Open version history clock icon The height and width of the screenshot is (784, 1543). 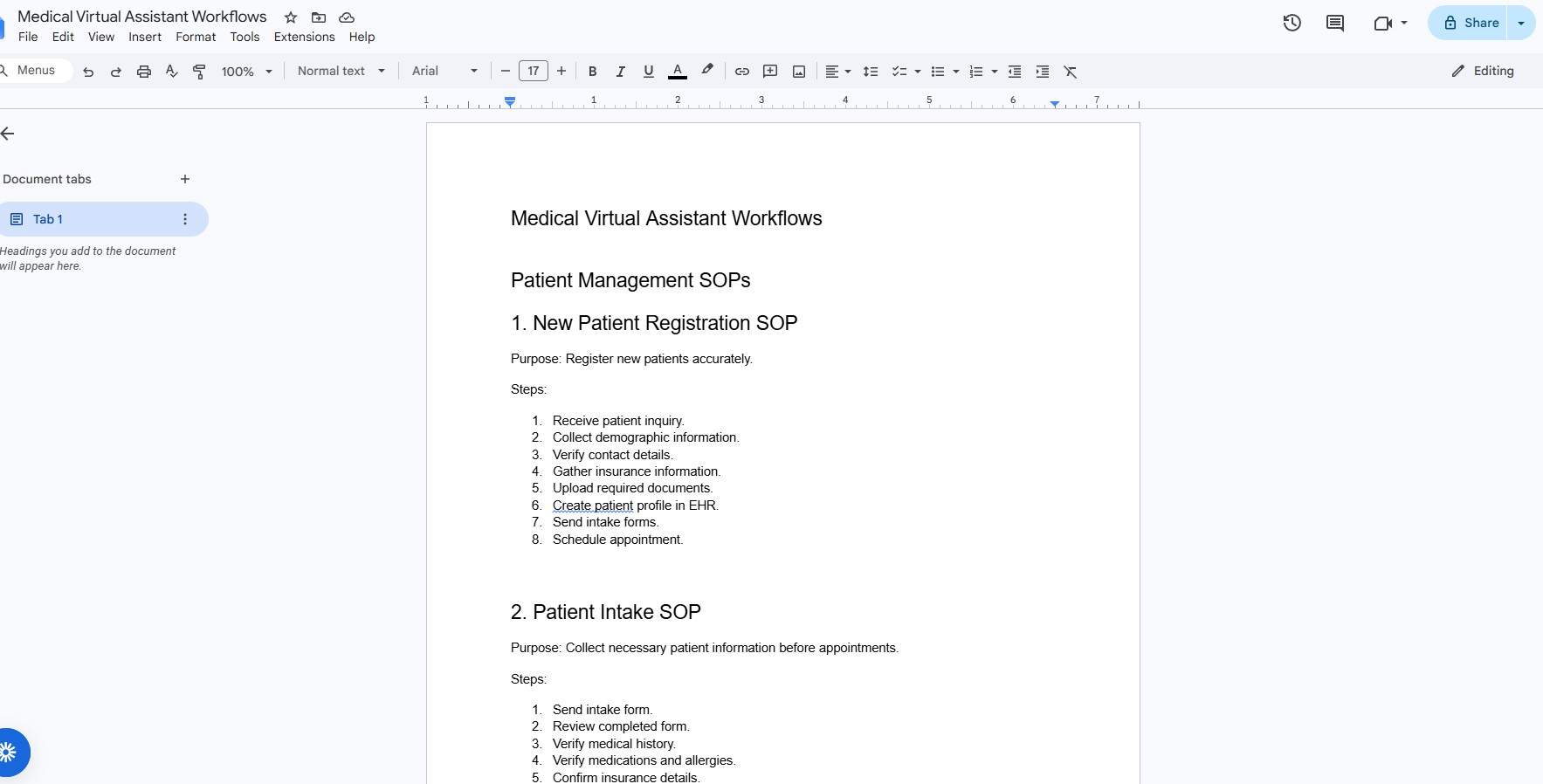[1292, 23]
